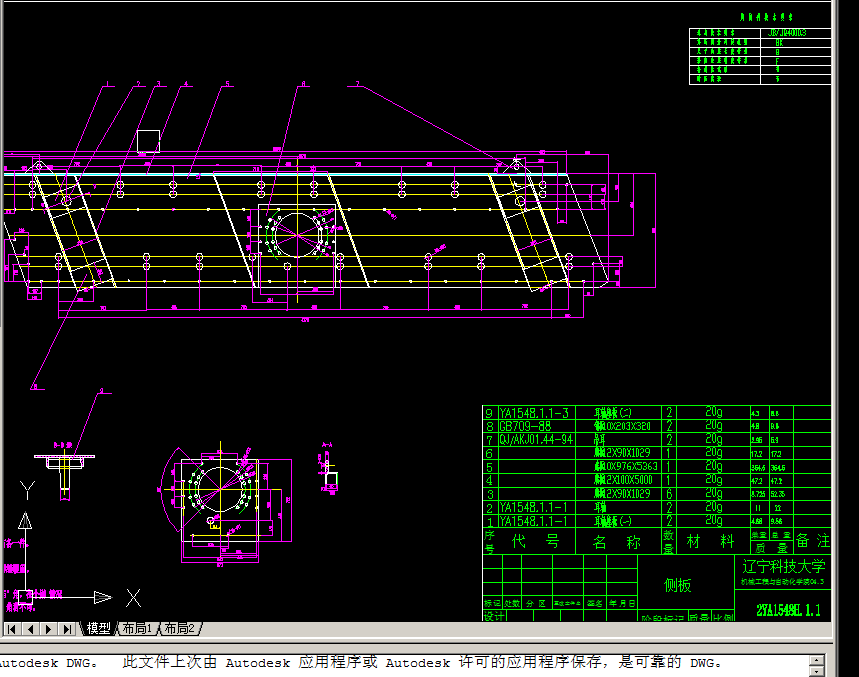Screen dimensions: 859x677
Task: Click the previous layout tab arrow
Action: pos(30,629)
